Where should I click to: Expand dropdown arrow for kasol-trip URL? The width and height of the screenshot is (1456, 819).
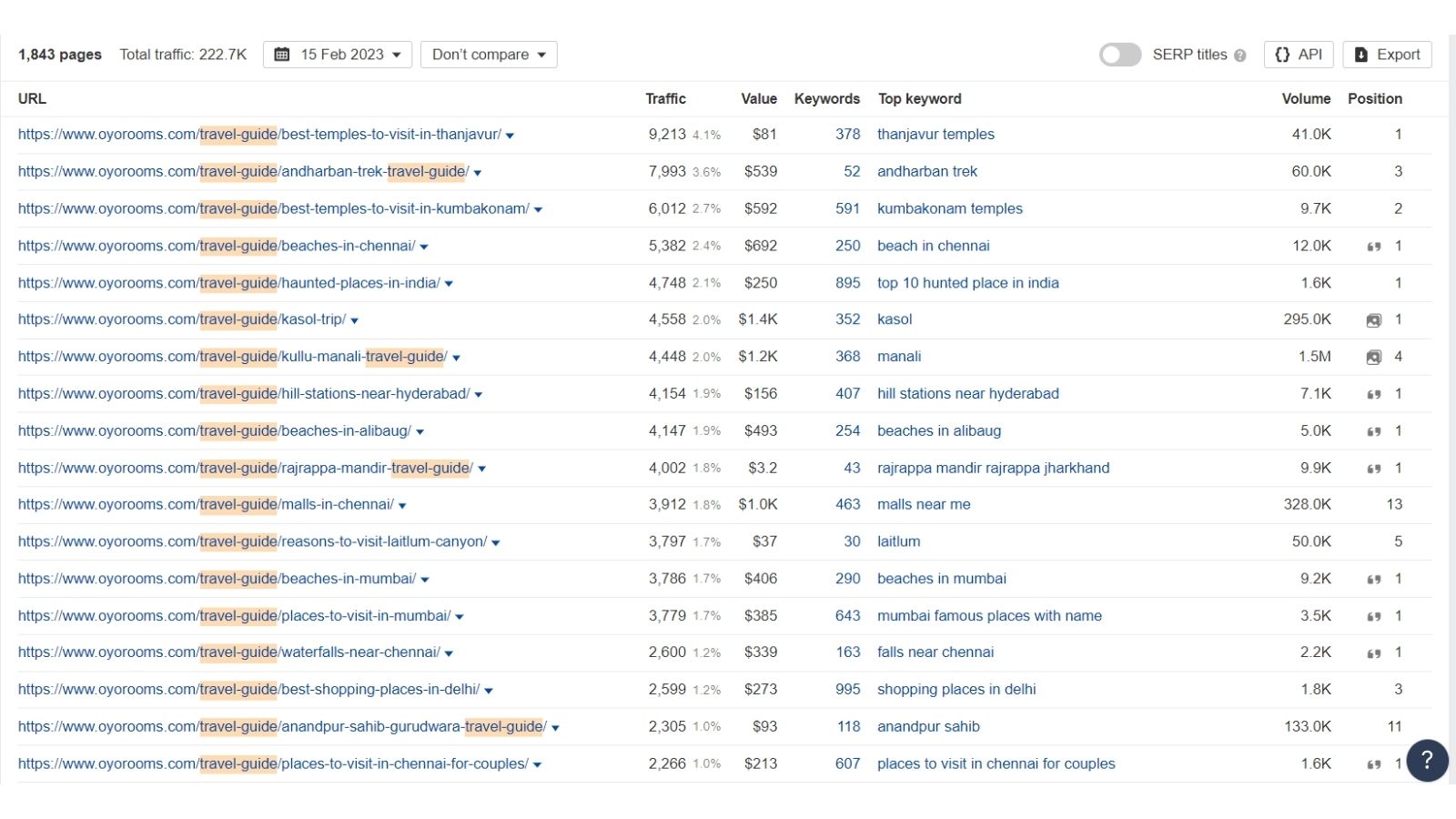[355, 320]
